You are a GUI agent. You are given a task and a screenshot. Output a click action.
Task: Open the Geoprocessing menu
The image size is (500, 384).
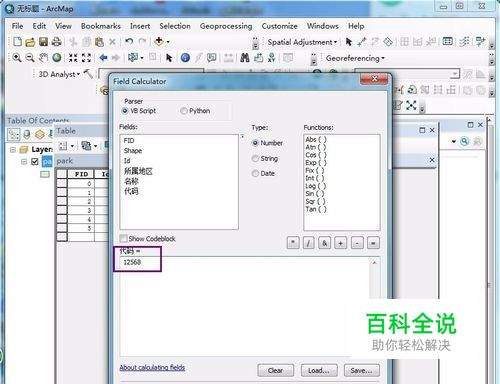[x=226, y=26]
